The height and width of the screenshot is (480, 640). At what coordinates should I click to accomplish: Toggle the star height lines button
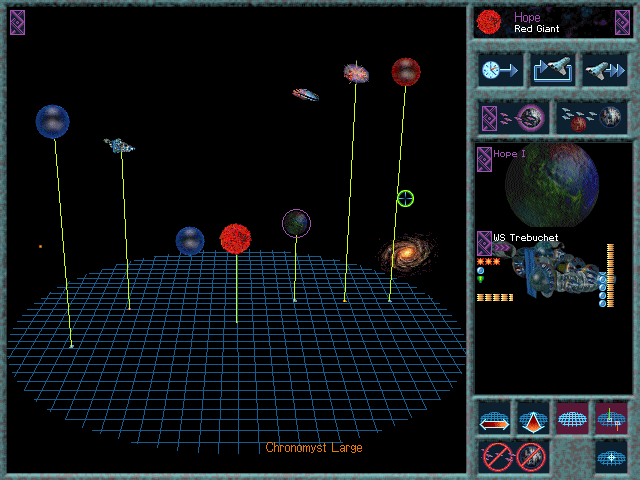click(x=611, y=418)
